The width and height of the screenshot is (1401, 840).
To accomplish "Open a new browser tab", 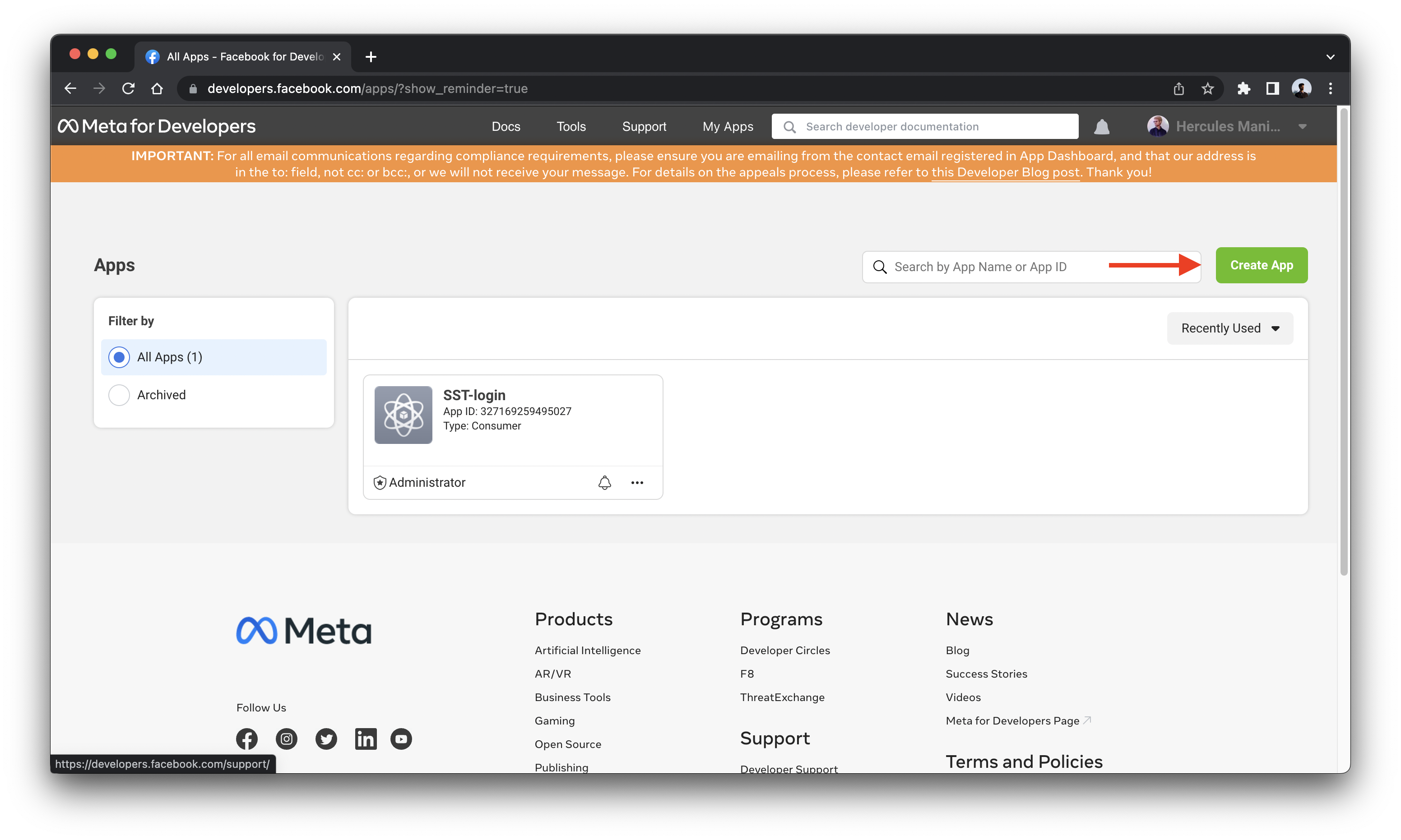I will click(371, 56).
